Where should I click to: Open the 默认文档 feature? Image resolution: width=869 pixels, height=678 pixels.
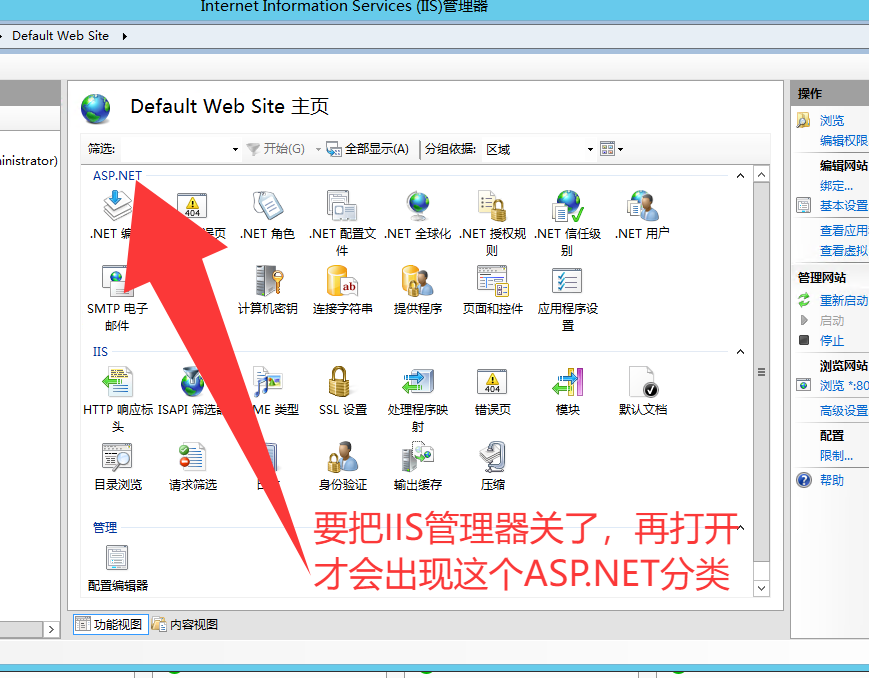[x=643, y=391]
